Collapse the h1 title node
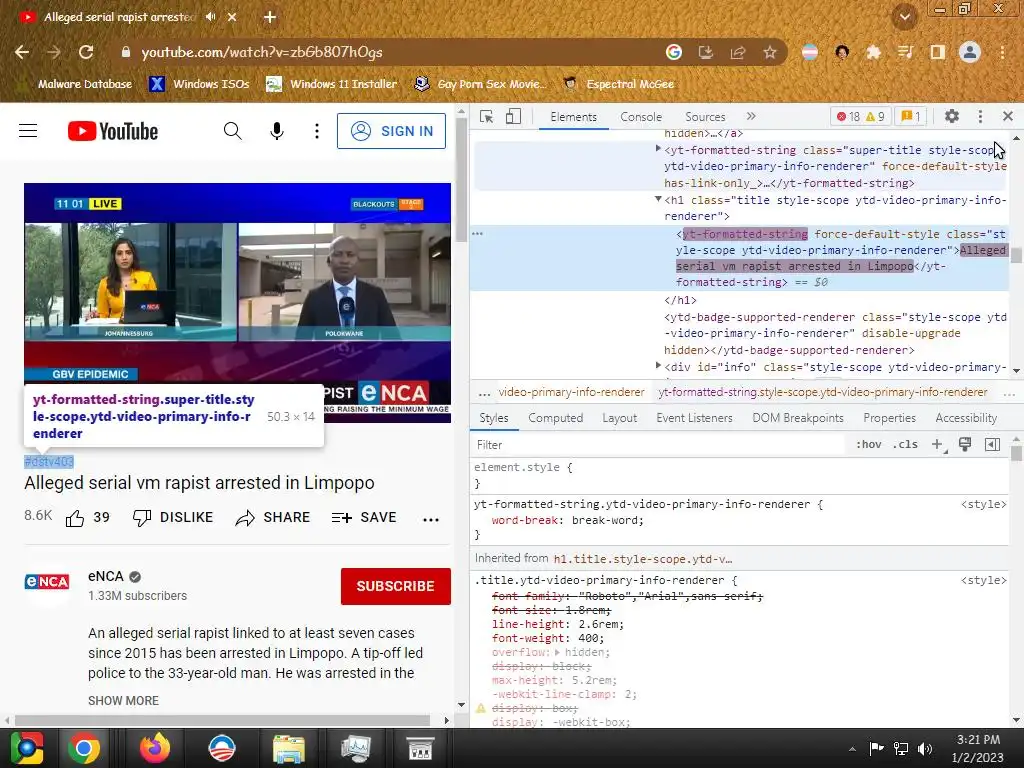1024x768 pixels. pyautogui.click(x=658, y=199)
